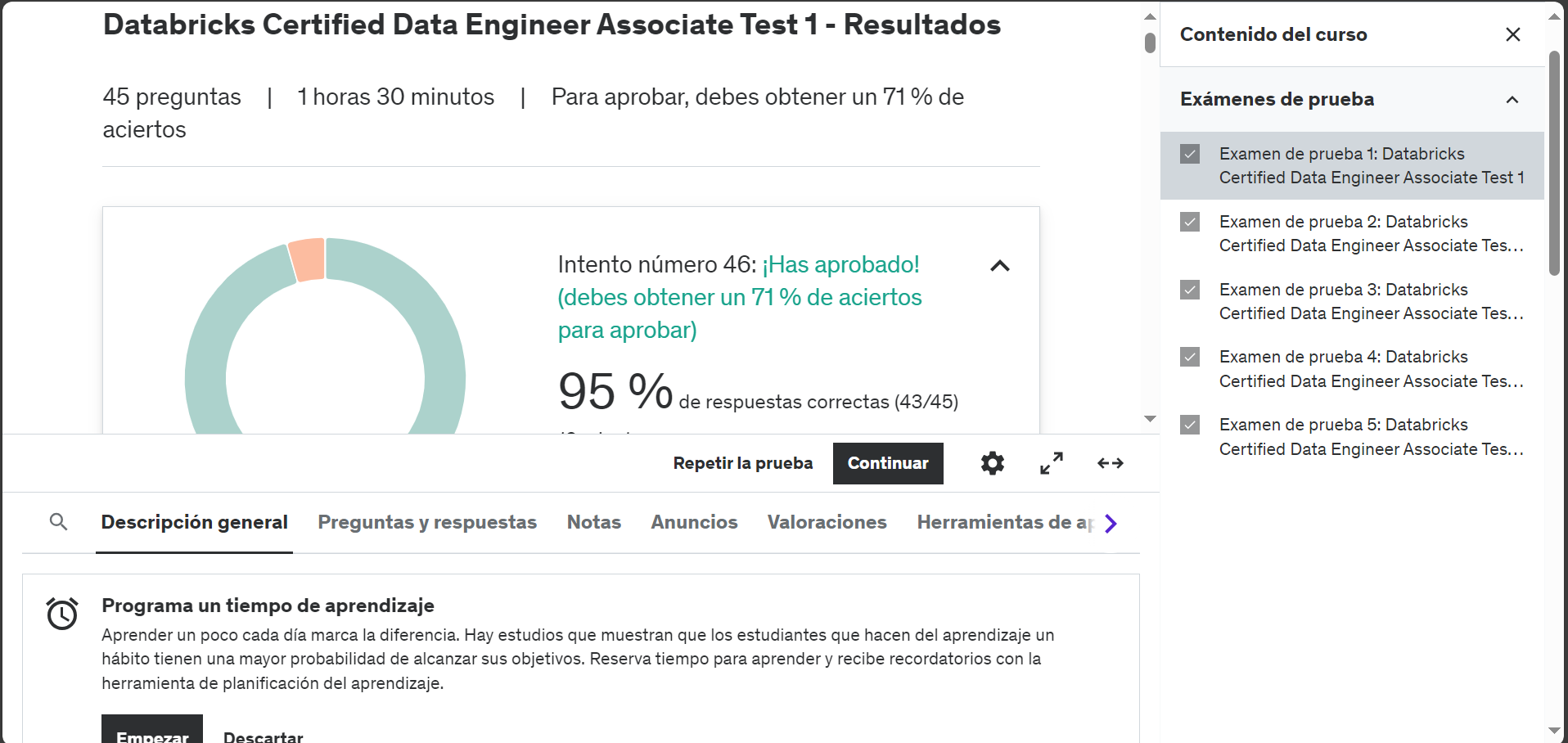This screenshot has height=743, width=1568.
Task: Reveal hidden tabs with the right arrow
Action: [1111, 523]
